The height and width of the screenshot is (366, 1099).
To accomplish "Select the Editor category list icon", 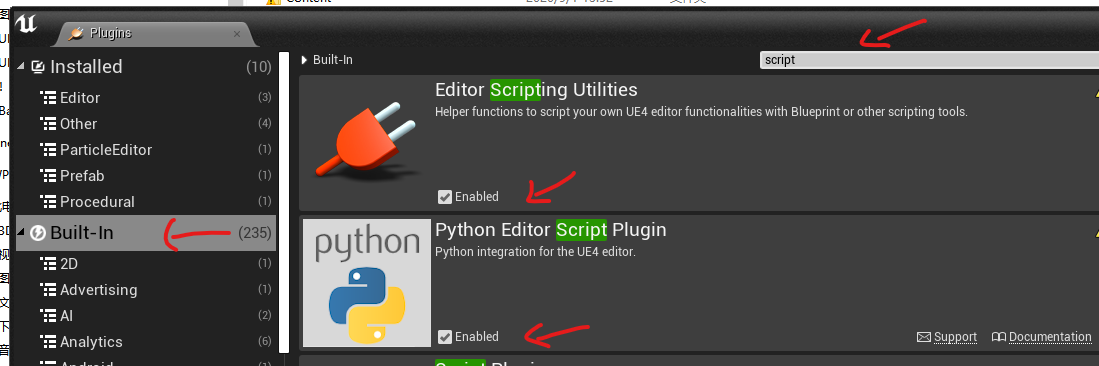I will click(48, 97).
